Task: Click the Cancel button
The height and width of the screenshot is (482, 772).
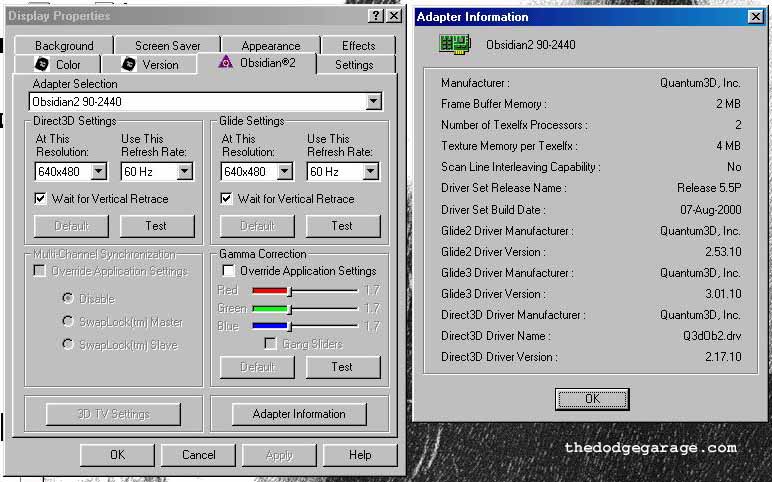Action: tap(198, 455)
